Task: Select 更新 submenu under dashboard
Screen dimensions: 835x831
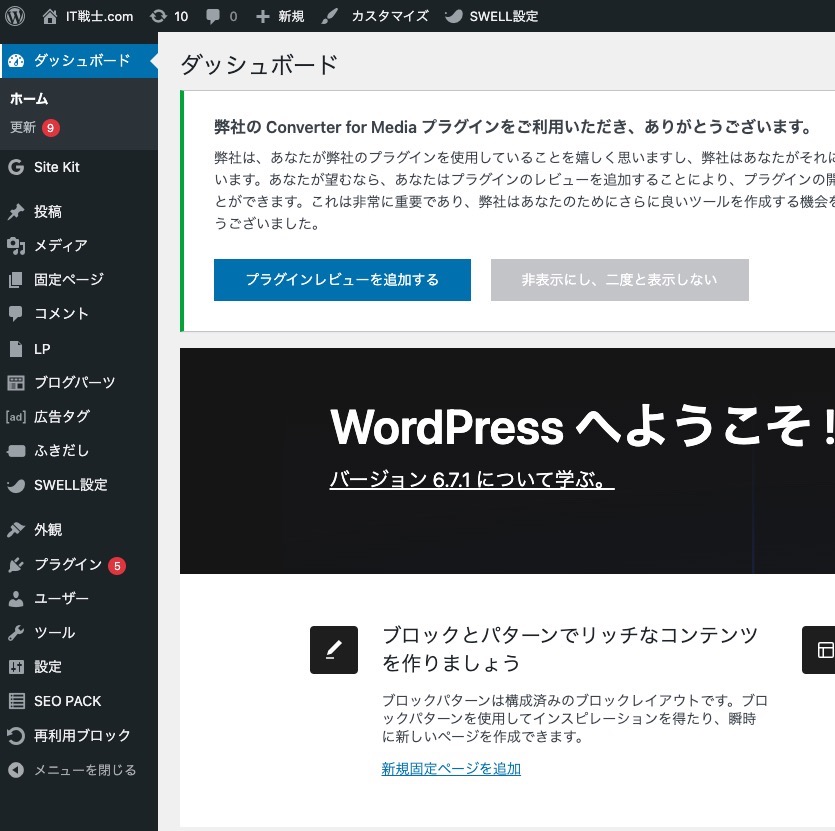Action: click(24, 127)
